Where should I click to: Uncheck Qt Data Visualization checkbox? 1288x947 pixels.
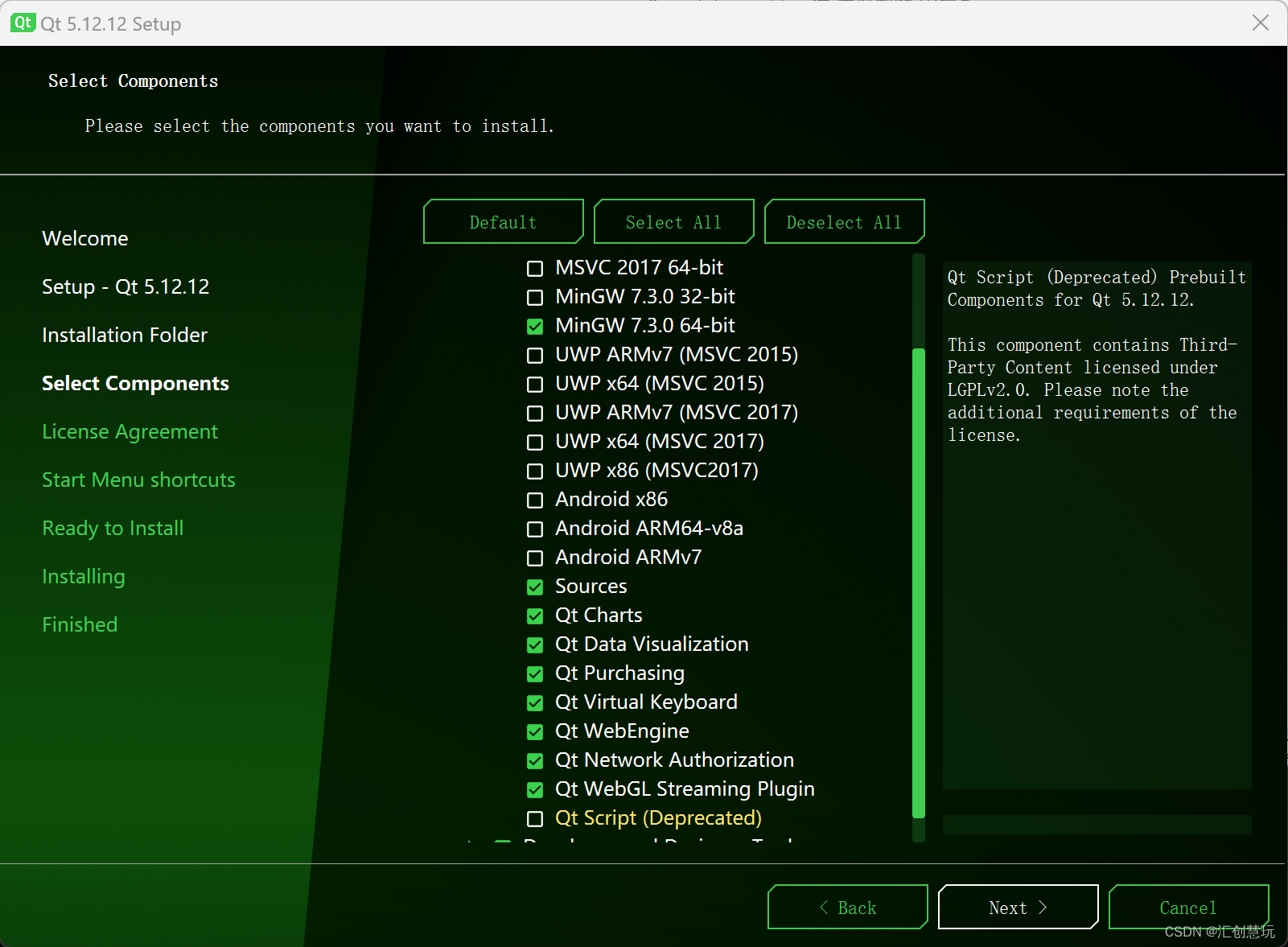point(535,644)
